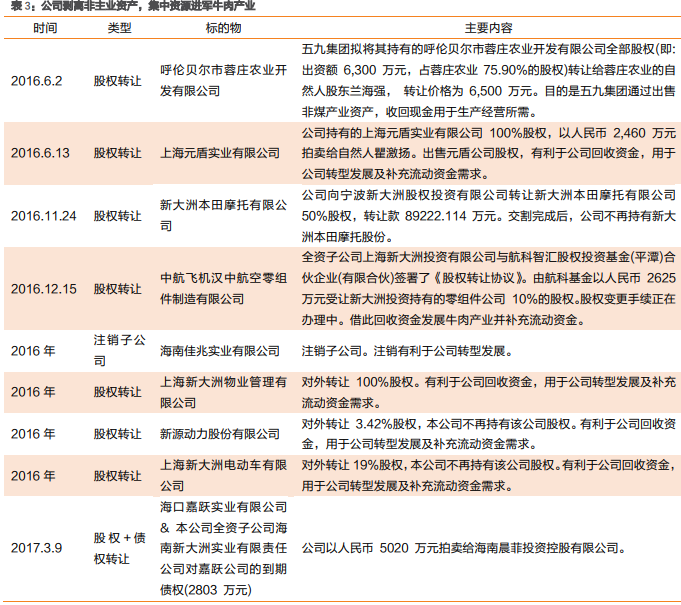
Task: Click 2016 年 in 海南佳兆 row
Action: pyautogui.click(x=33, y=350)
